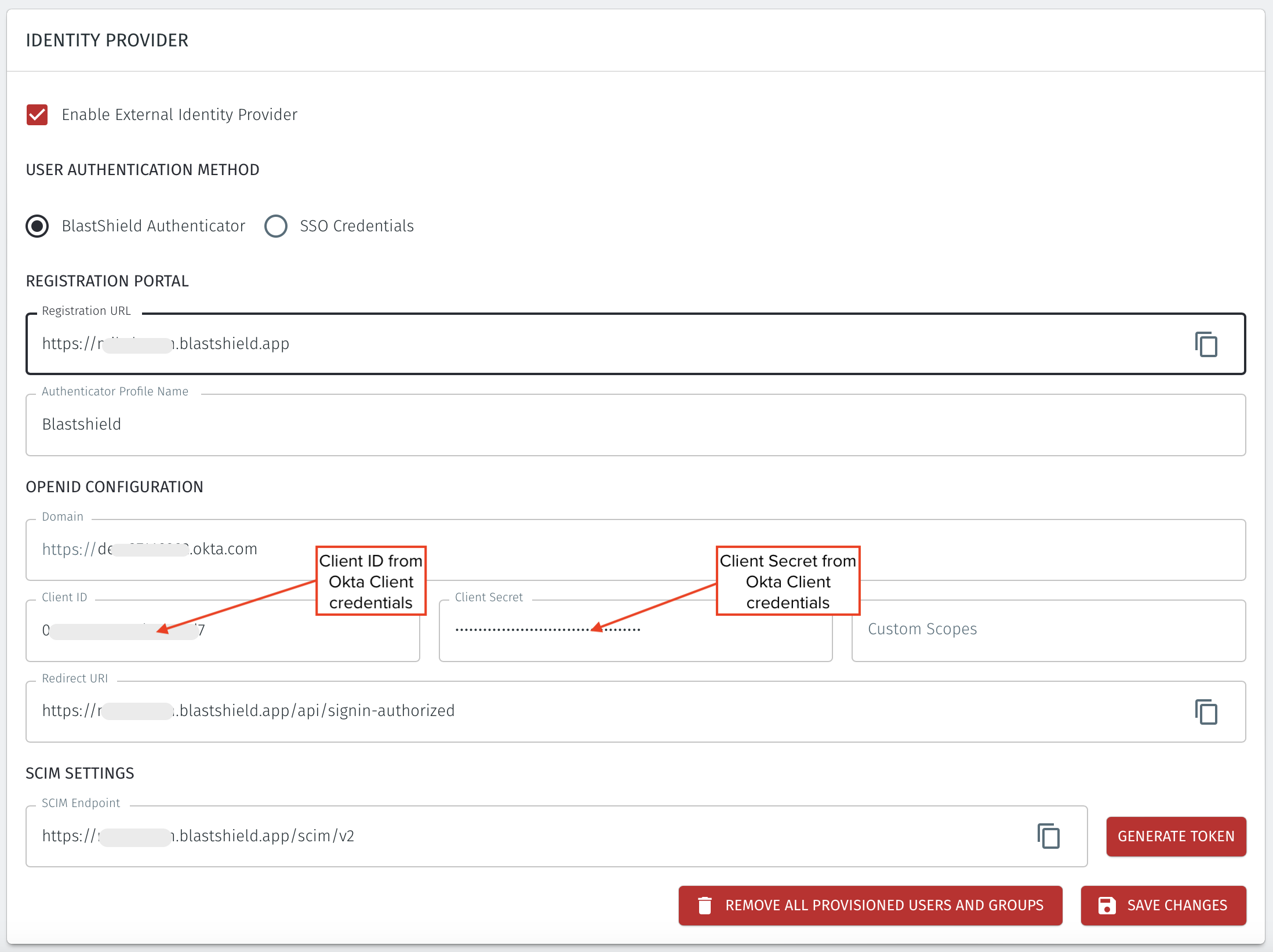Select the SSO Credentials radio button

click(276, 226)
